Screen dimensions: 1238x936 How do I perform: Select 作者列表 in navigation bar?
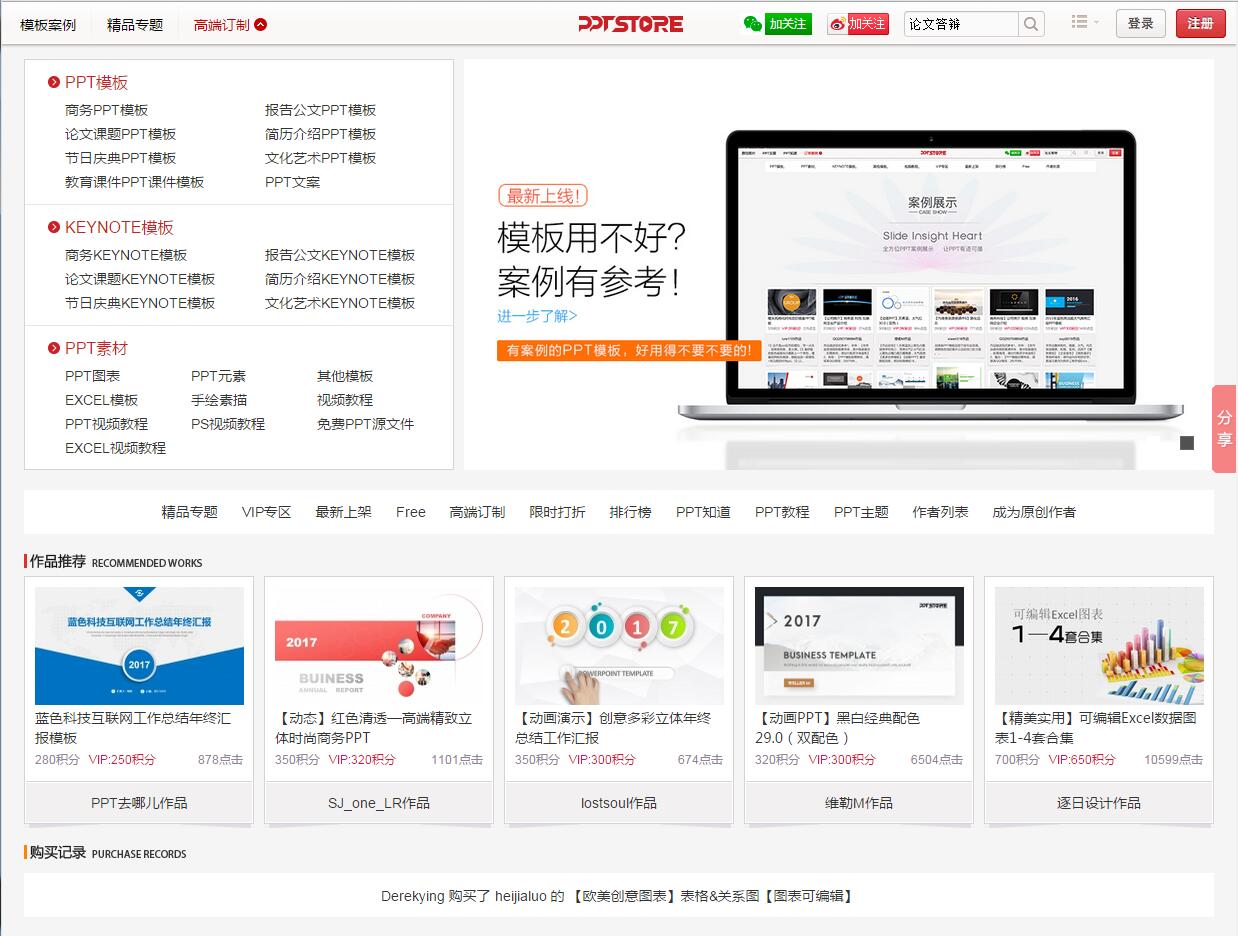point(941,512)
